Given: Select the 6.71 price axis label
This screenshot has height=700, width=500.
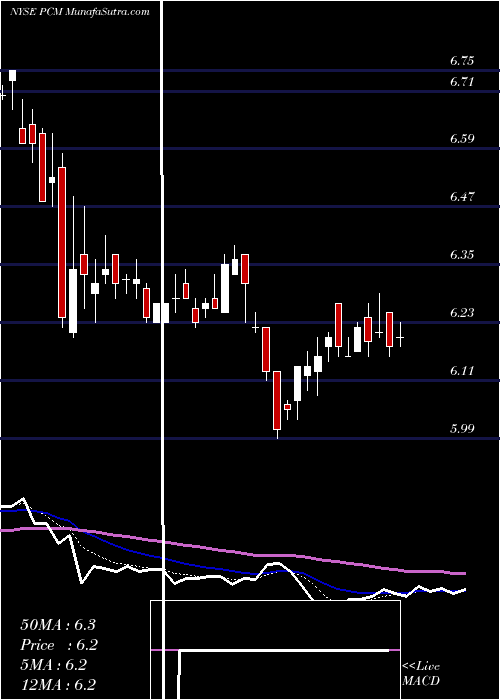Looking at the screenshot, I should click(x=462, y=82).
